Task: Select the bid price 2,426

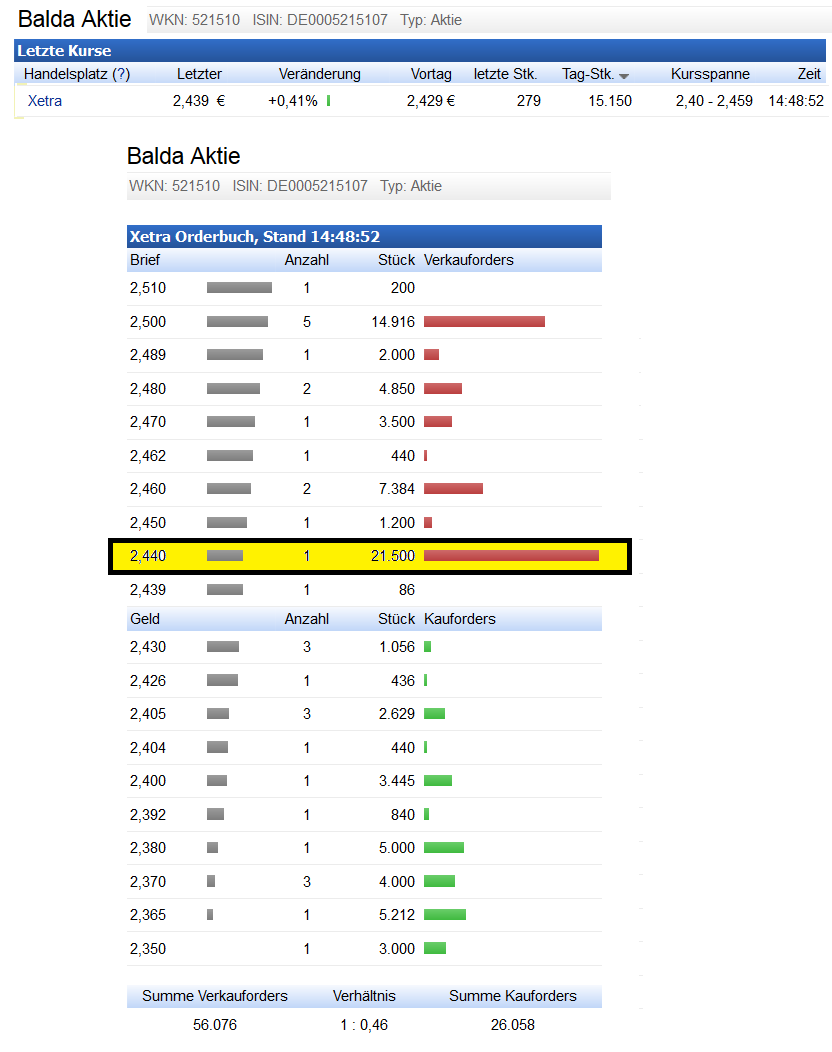Action: pyautogui.click(x=148, y=681)
